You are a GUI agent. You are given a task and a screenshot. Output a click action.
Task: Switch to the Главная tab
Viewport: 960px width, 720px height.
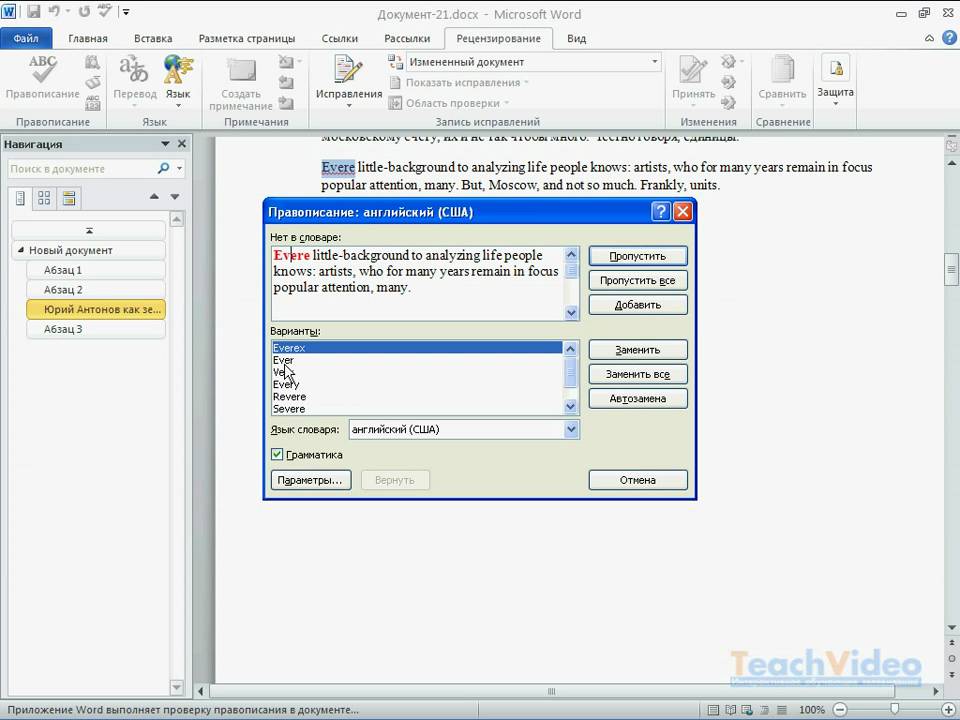[x=88, y=38]
